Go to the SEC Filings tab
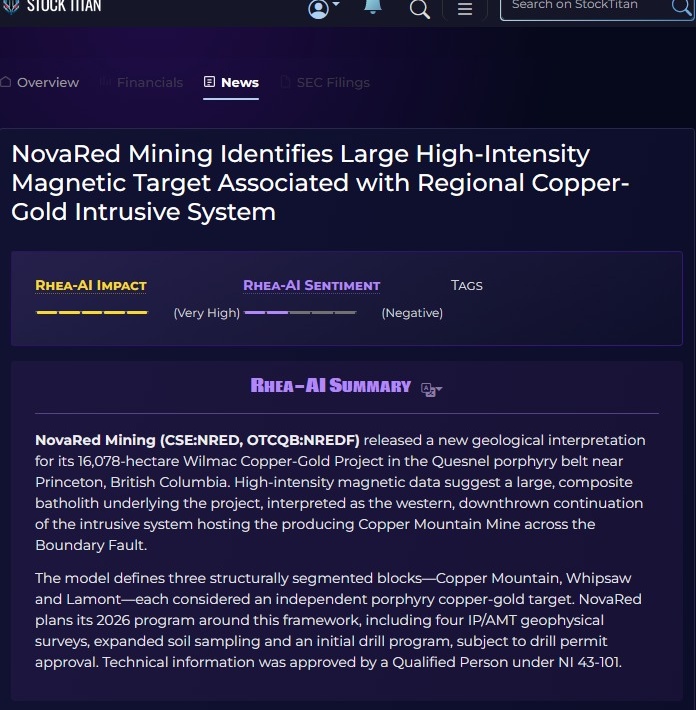 click(x=325, y=82)
